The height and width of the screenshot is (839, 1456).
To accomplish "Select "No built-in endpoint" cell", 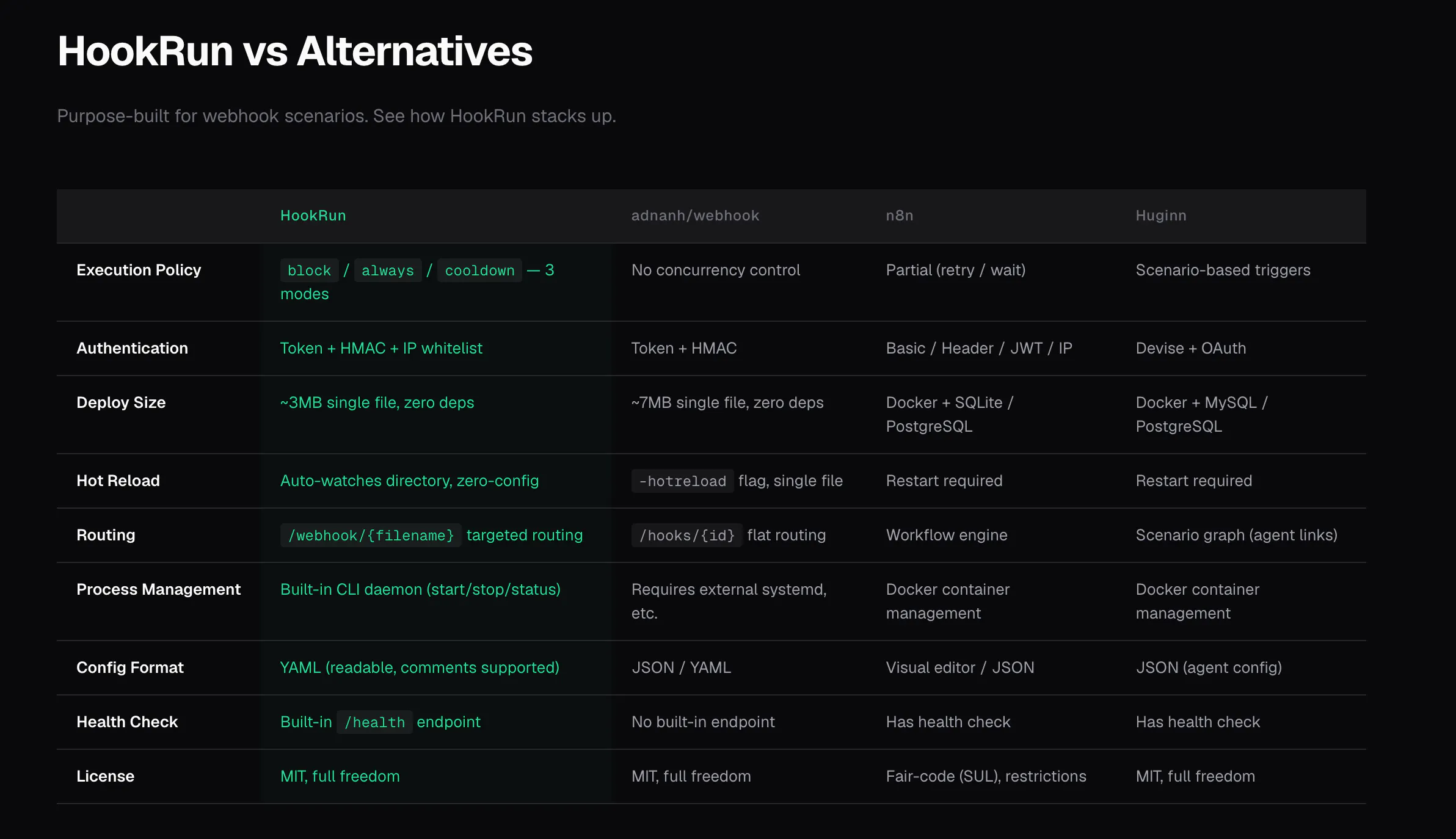I will [x=703, y=722].
